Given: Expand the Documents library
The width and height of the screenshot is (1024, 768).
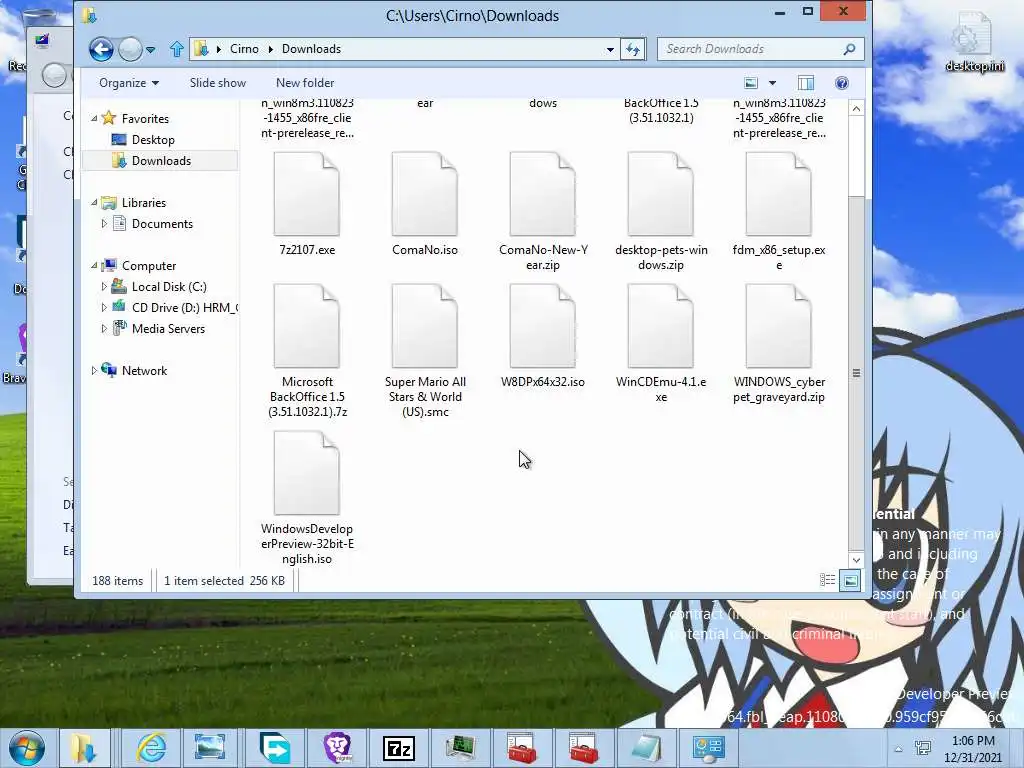Looking at the screenshot, I should click(x=104, y=223).
